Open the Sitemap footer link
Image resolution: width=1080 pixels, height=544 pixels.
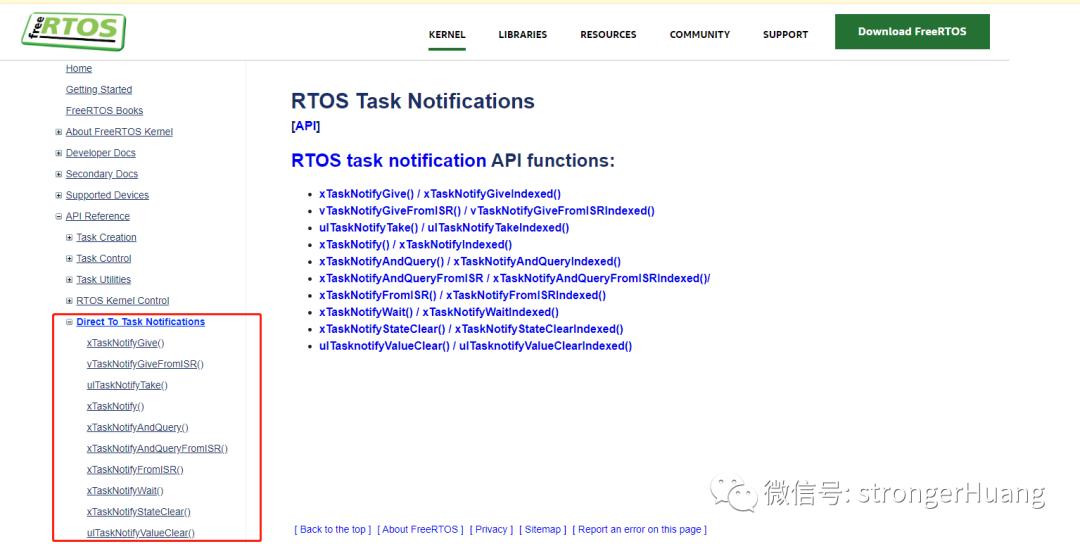tap(543, 530)
